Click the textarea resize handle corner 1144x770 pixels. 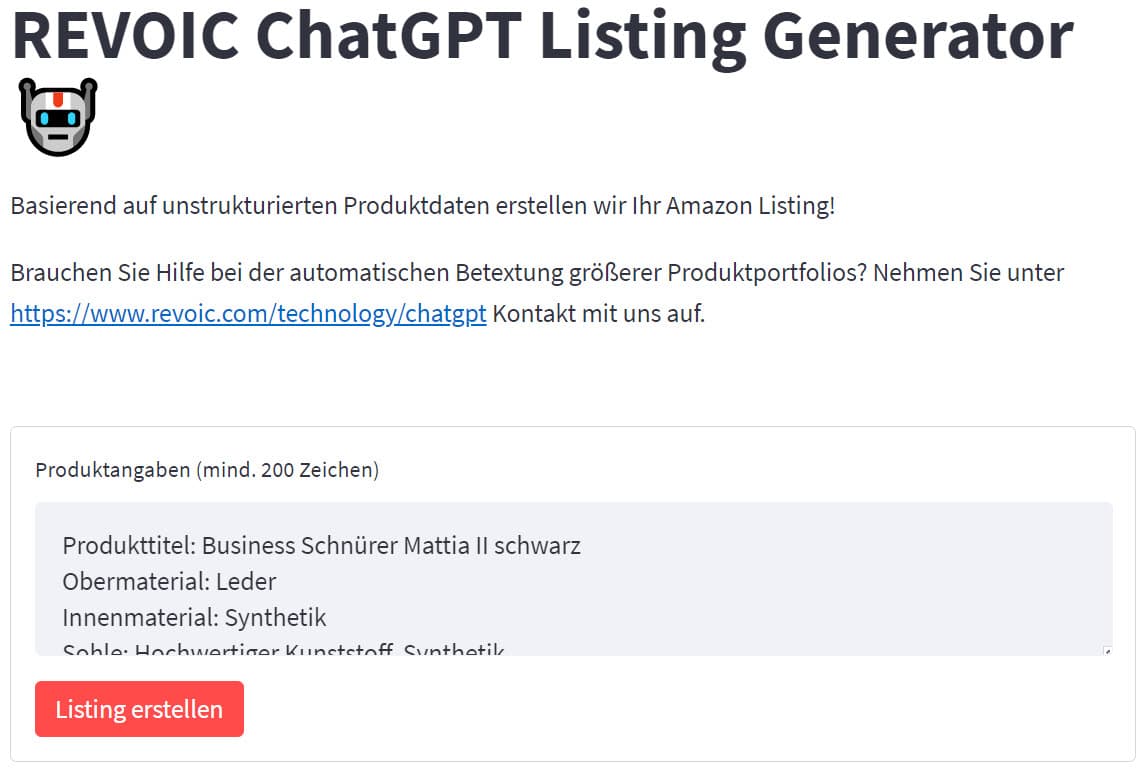tap(1107, 650)
